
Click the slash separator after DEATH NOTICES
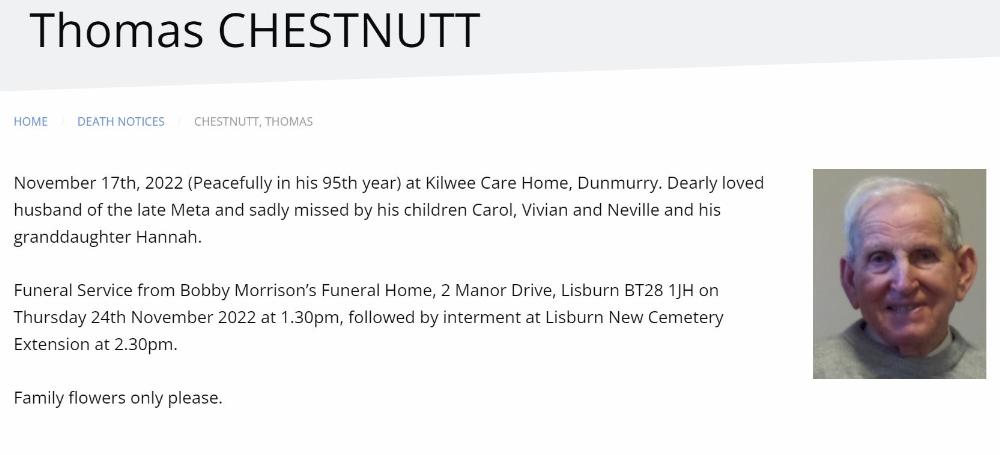pos(180,122)
